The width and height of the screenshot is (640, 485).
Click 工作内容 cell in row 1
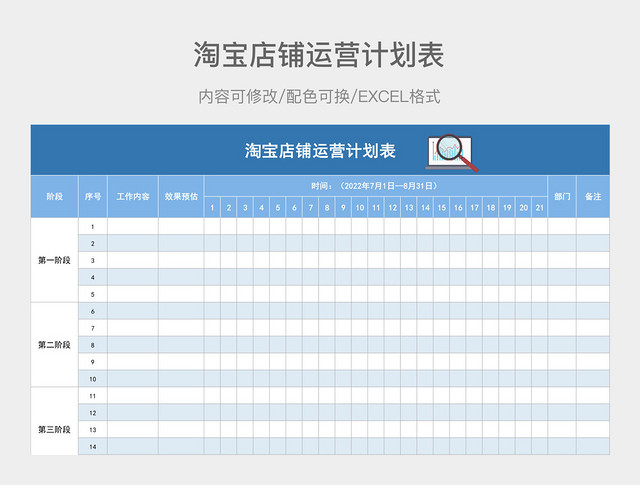pyautogui.click(x=133, y=226)
